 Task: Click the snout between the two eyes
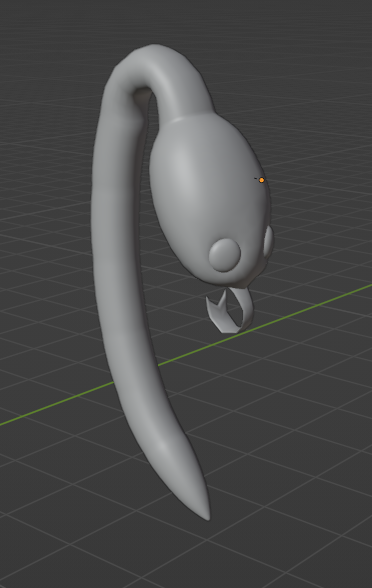pos(252,262)
